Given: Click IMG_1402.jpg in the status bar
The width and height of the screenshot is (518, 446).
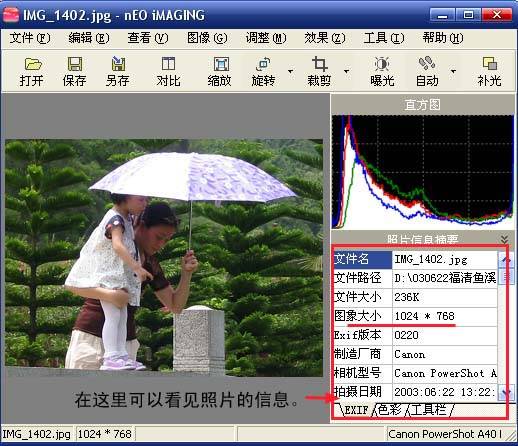Looking at the screenshot, I should tap(37, 434).
